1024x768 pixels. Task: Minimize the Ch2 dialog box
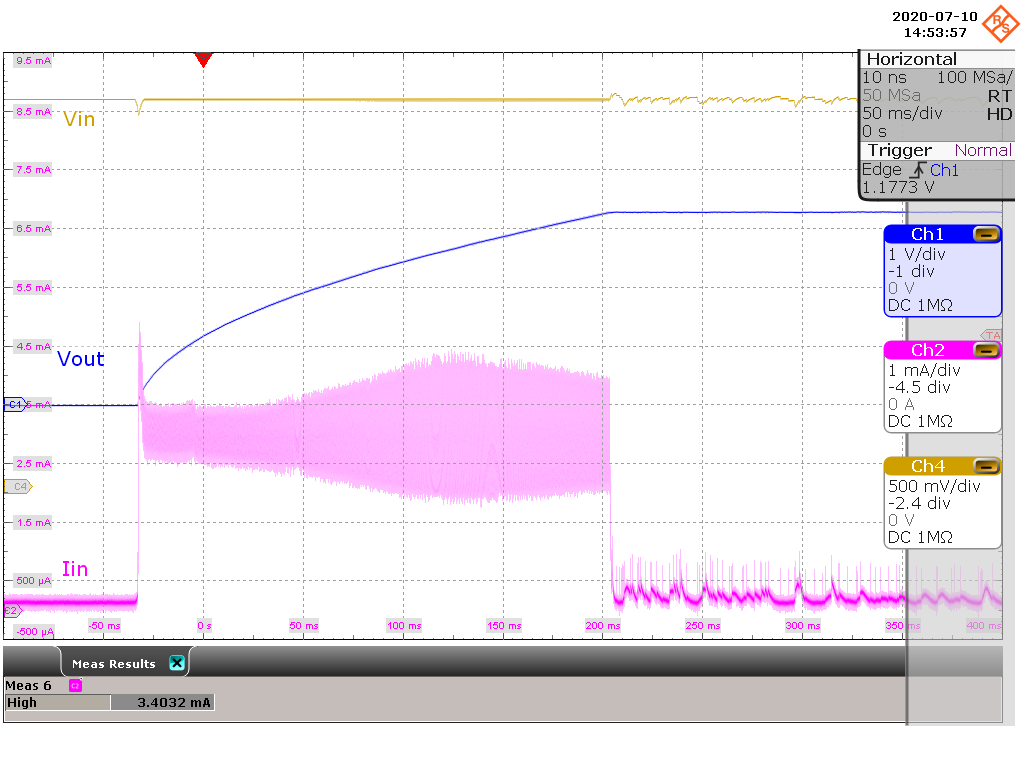[x=988, y=350]
